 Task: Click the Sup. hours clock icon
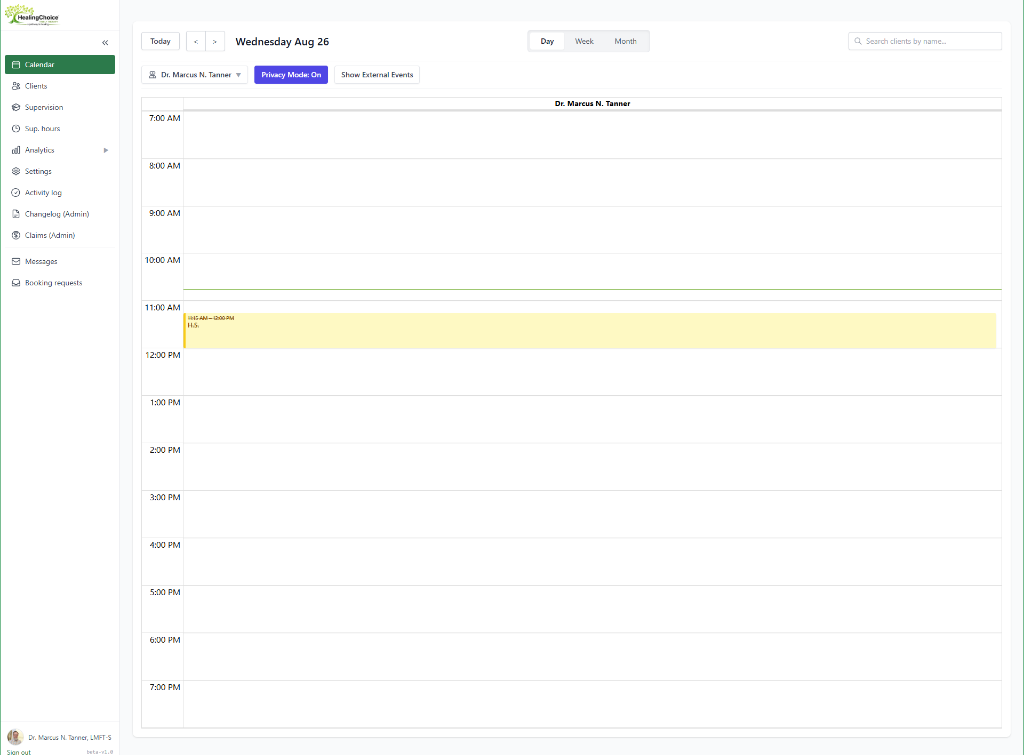click(16, 129)
